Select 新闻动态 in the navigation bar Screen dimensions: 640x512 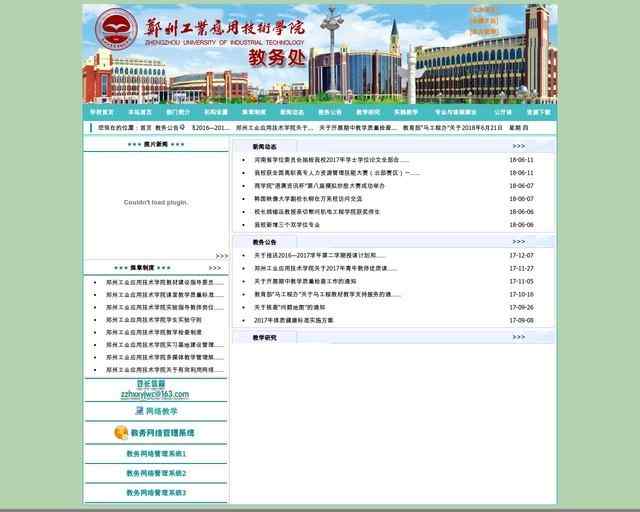click(292, 112)
